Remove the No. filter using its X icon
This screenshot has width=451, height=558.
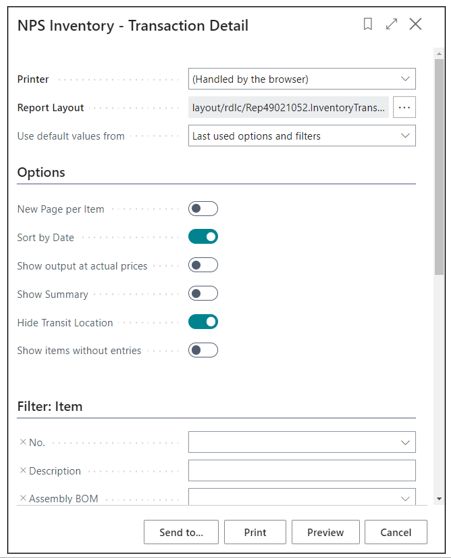point(23,442)
